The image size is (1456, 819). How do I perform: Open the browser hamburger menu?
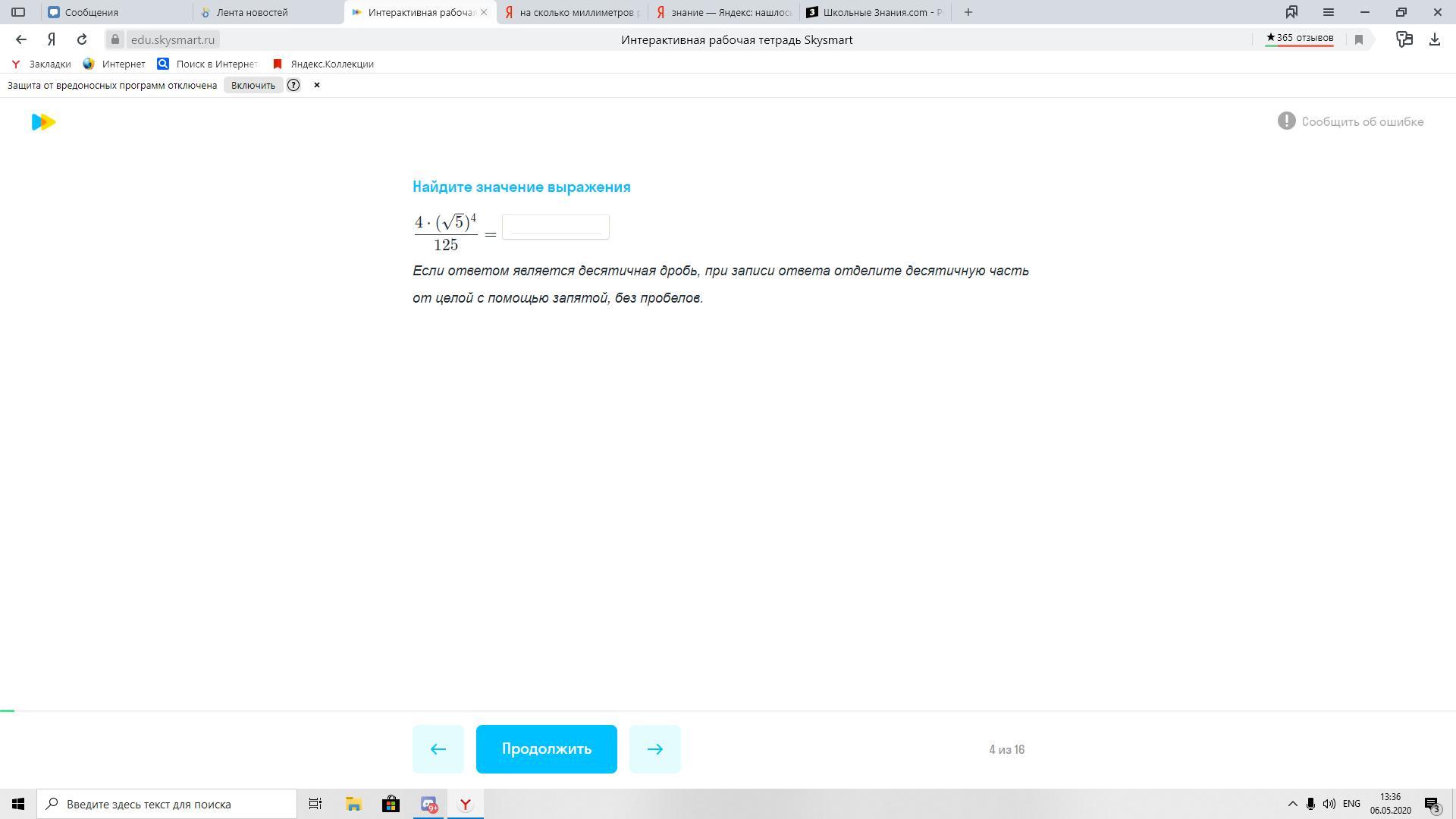point(1328,12)
